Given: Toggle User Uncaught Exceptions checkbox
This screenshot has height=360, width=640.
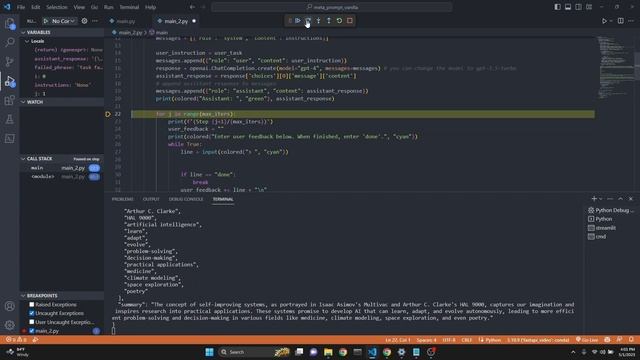Looking at the screenshot, I should (x=31, y=322).
